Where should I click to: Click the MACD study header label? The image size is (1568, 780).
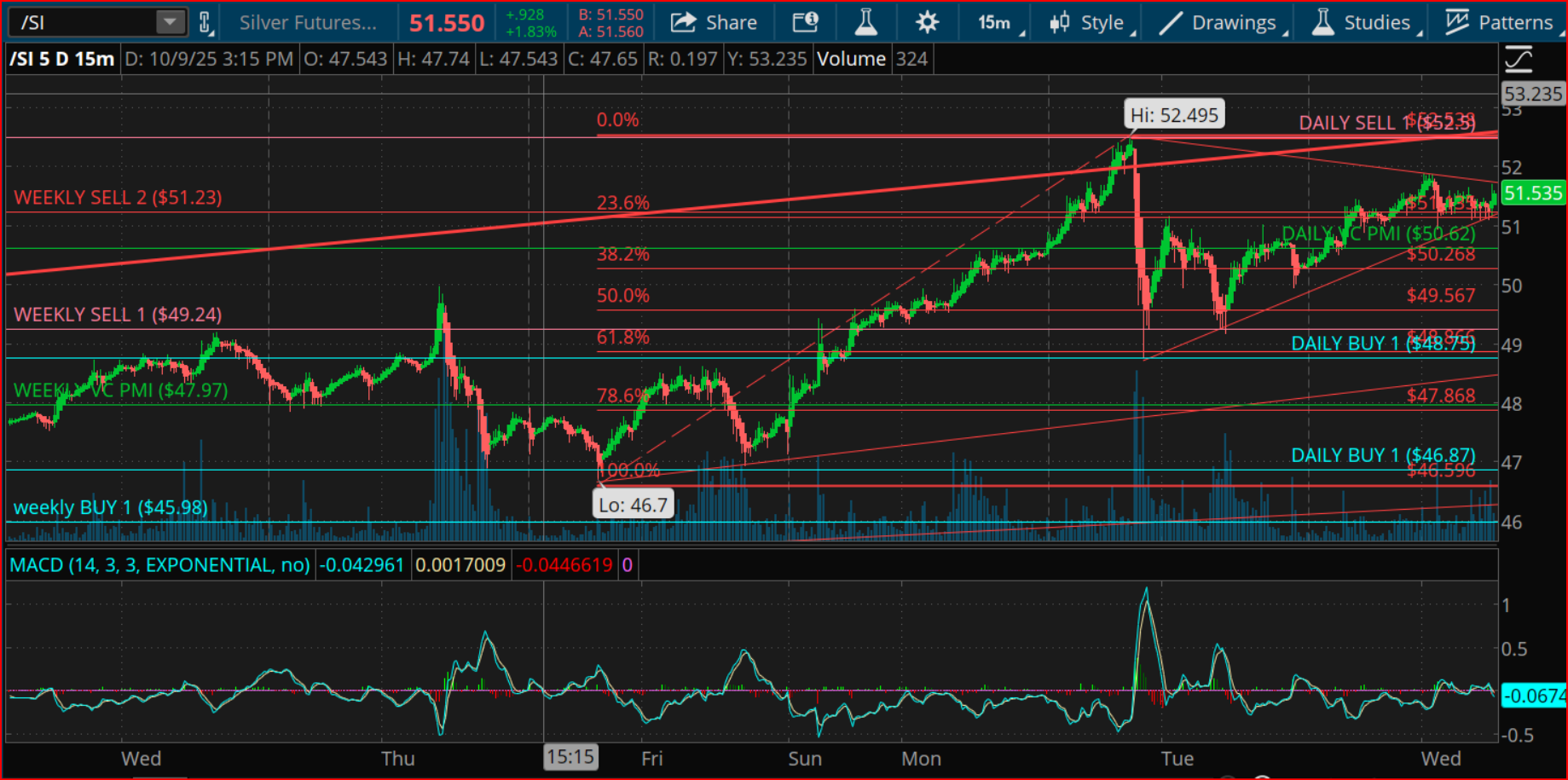159,565
